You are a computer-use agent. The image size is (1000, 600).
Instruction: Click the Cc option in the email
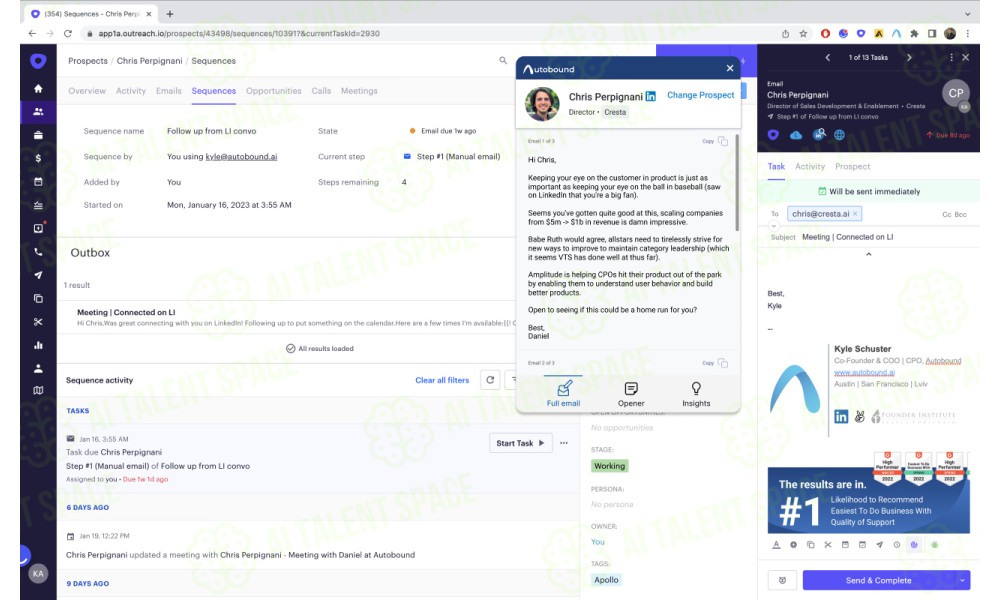pos(946,215)
